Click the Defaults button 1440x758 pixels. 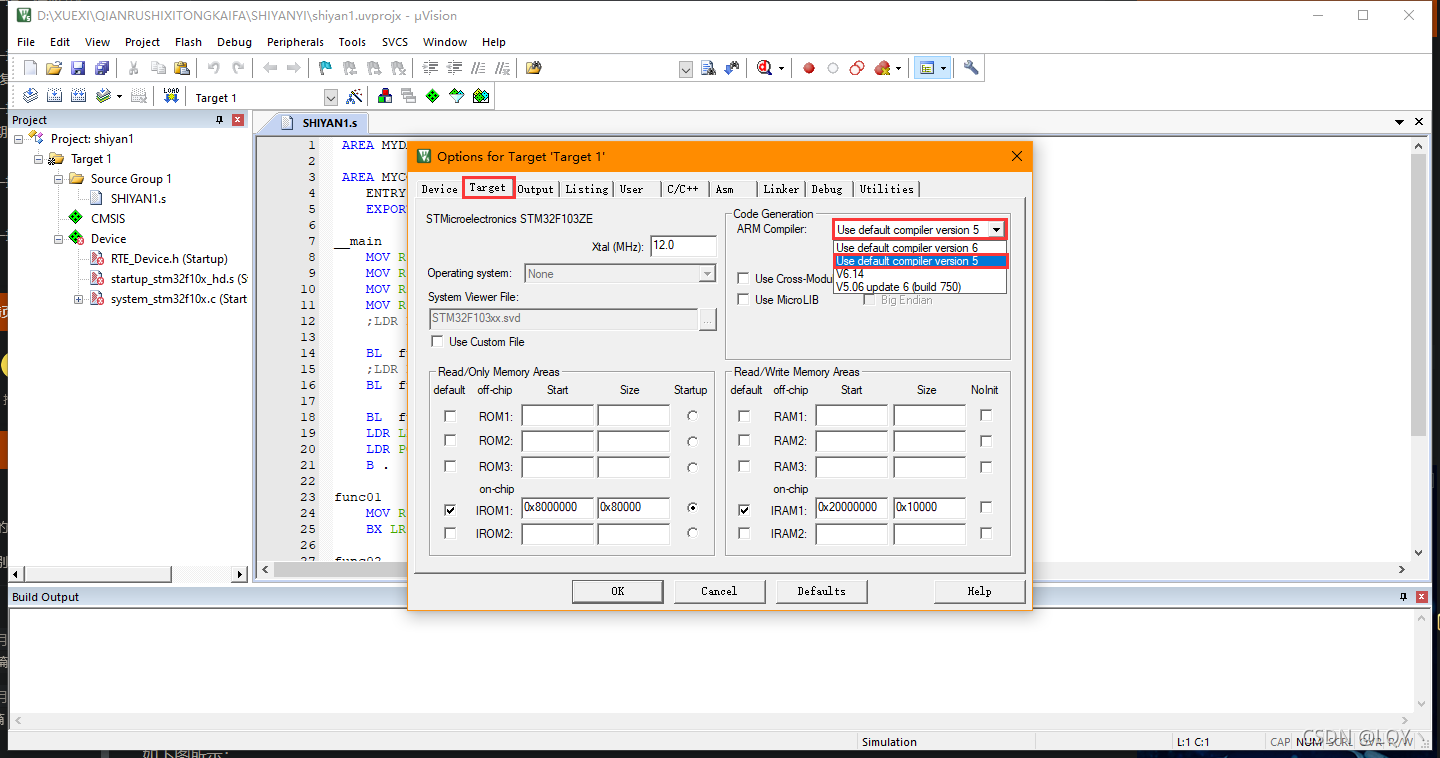[821, 591]
